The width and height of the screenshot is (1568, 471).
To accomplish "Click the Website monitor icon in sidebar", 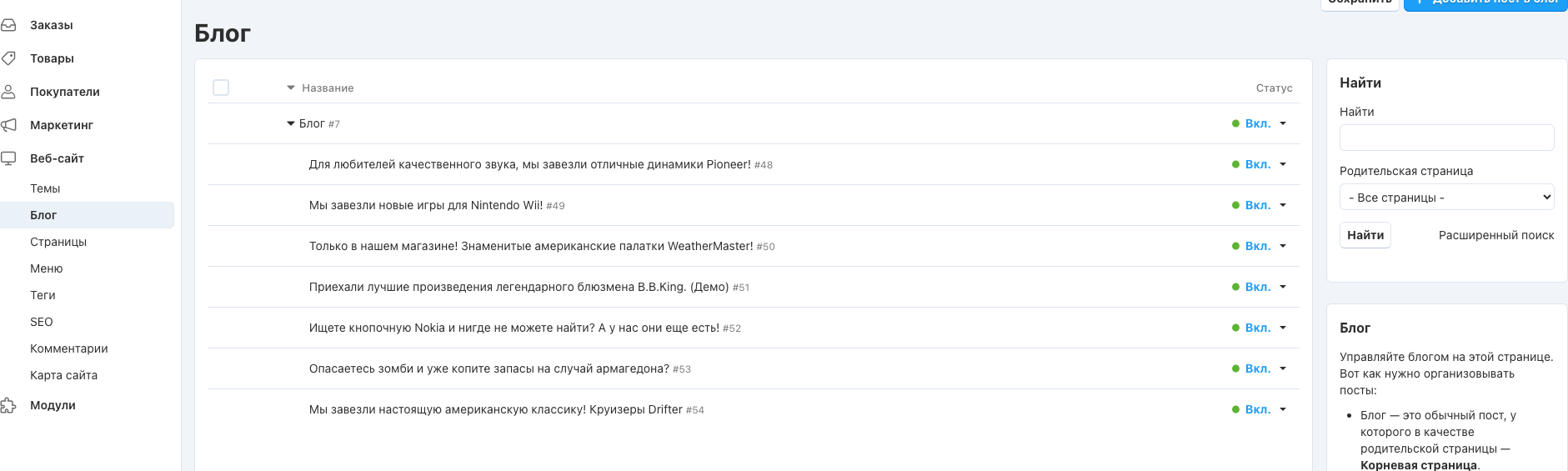I will (x=8, y=158).
